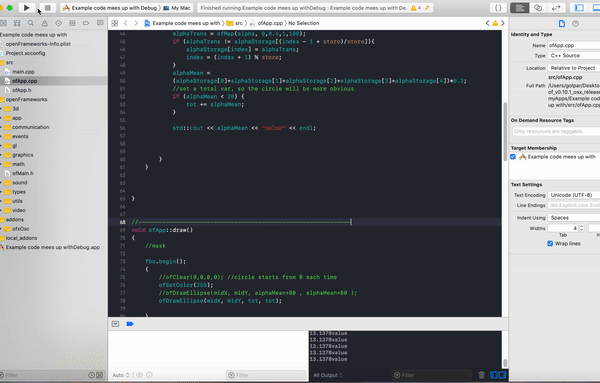Click the print description info icon
This screenshot has height=383, width=600.
(149, 375)
